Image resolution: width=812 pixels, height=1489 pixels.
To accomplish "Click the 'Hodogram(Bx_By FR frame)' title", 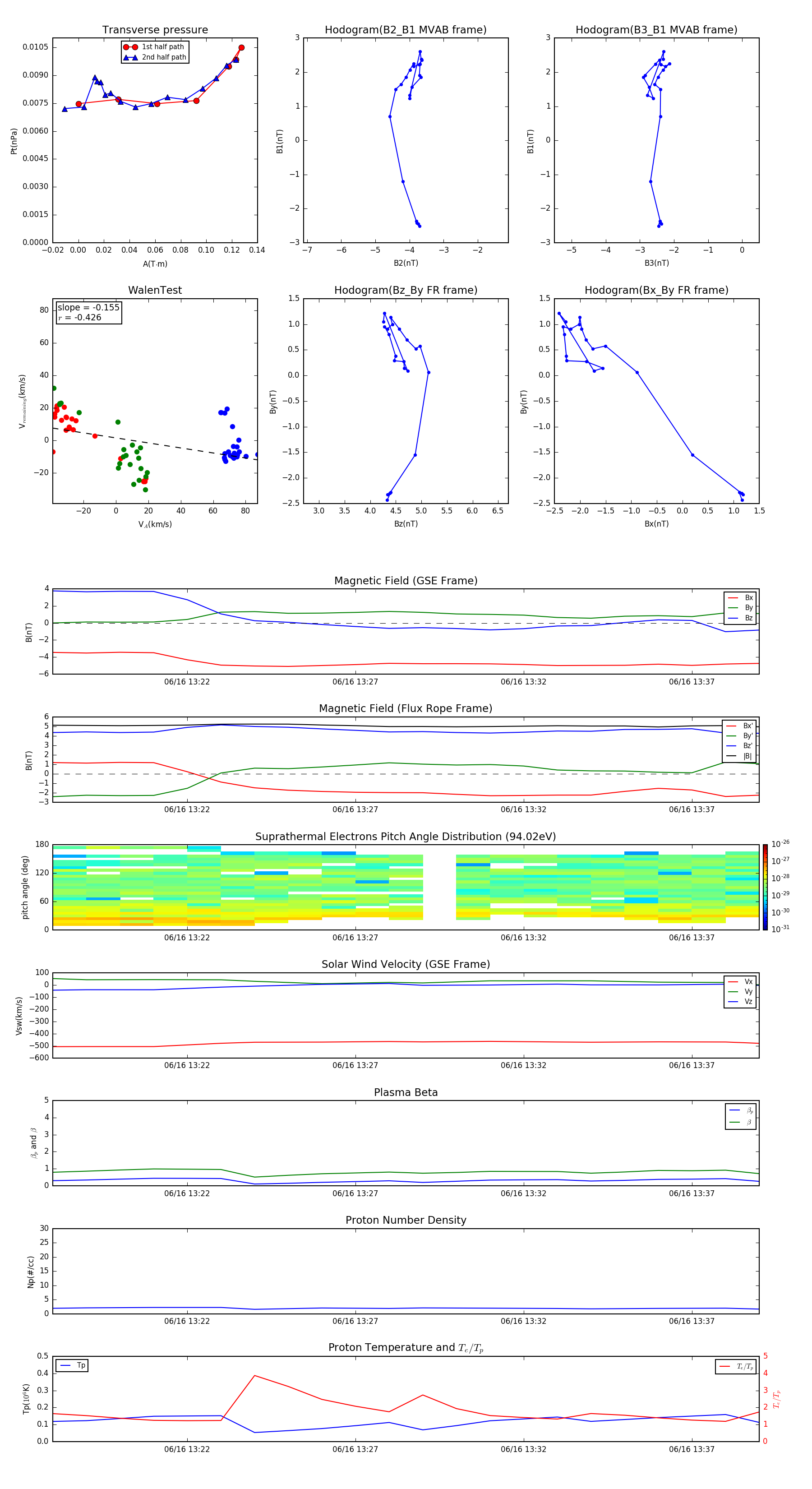I will [656, 290].
